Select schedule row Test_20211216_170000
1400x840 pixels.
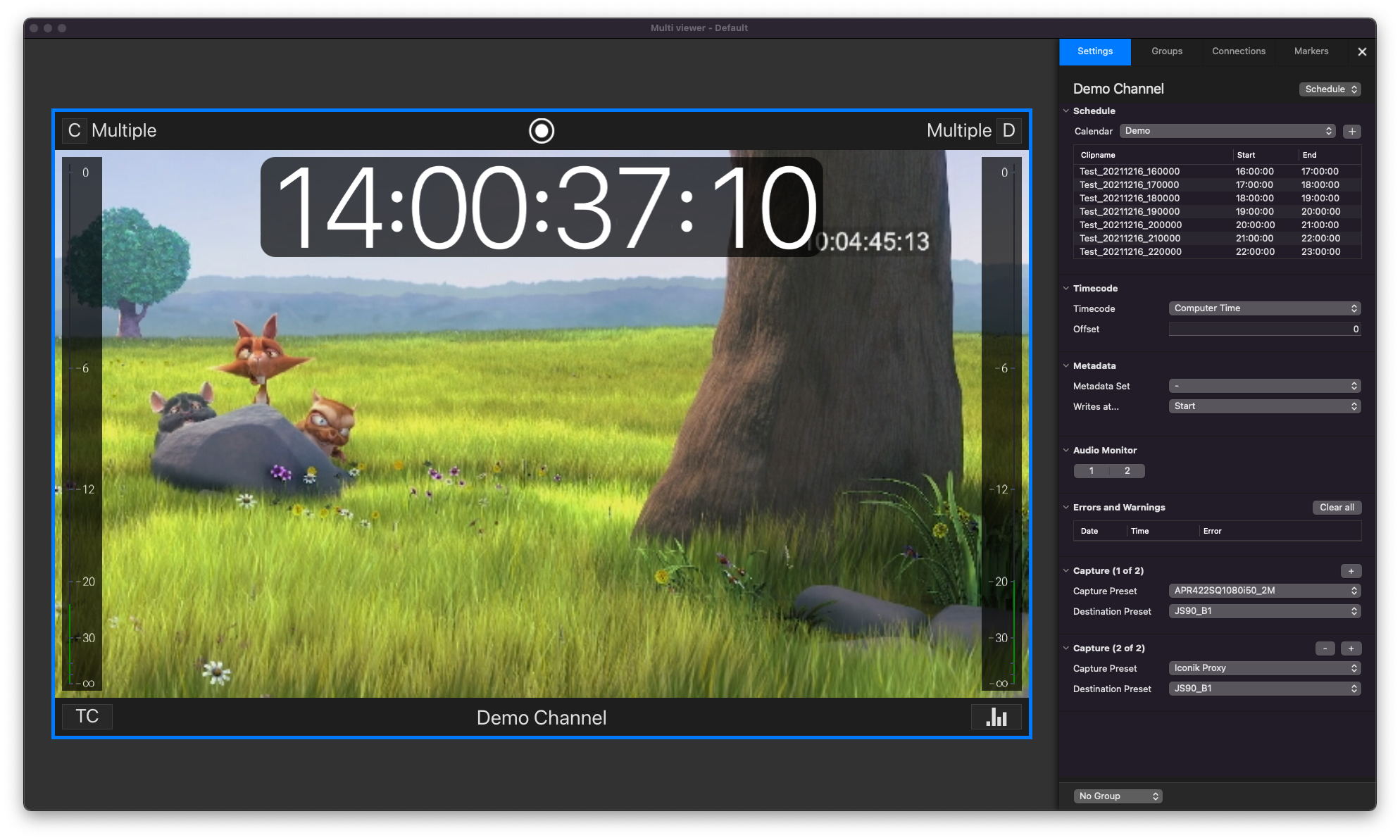point(1217,185)
